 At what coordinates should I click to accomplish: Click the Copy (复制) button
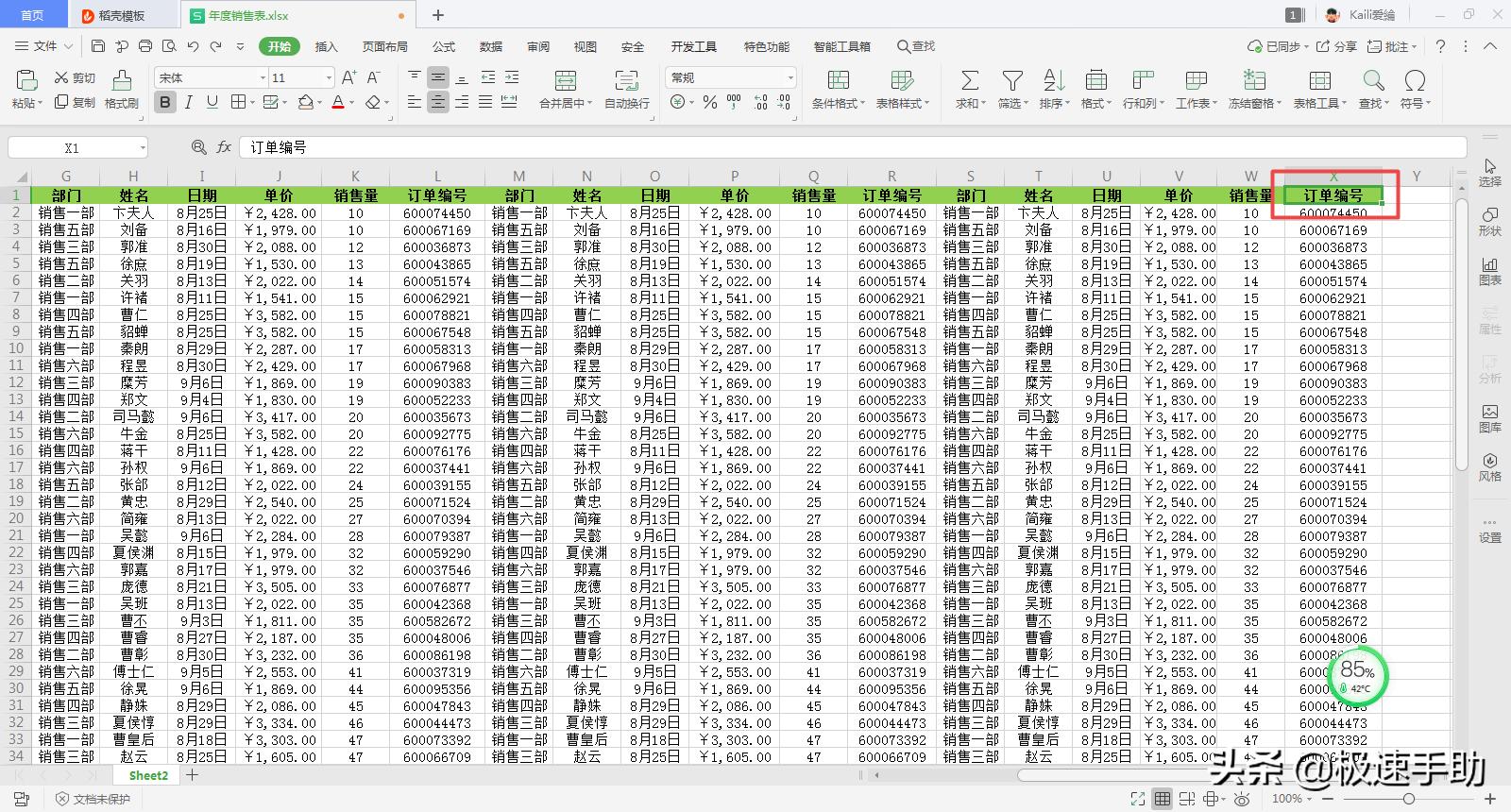pyautogui.click(x=75, y=102)
